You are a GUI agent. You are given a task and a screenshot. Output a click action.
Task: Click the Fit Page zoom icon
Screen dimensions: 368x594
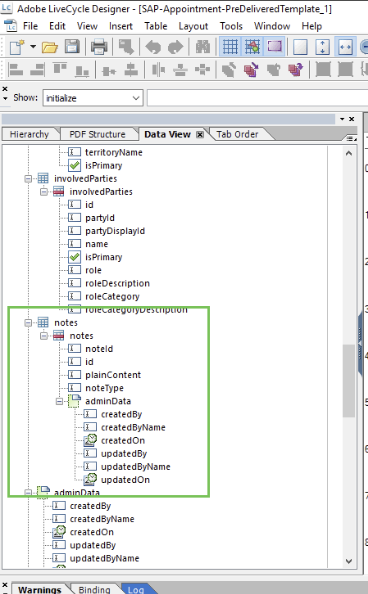tap(323, 47)
